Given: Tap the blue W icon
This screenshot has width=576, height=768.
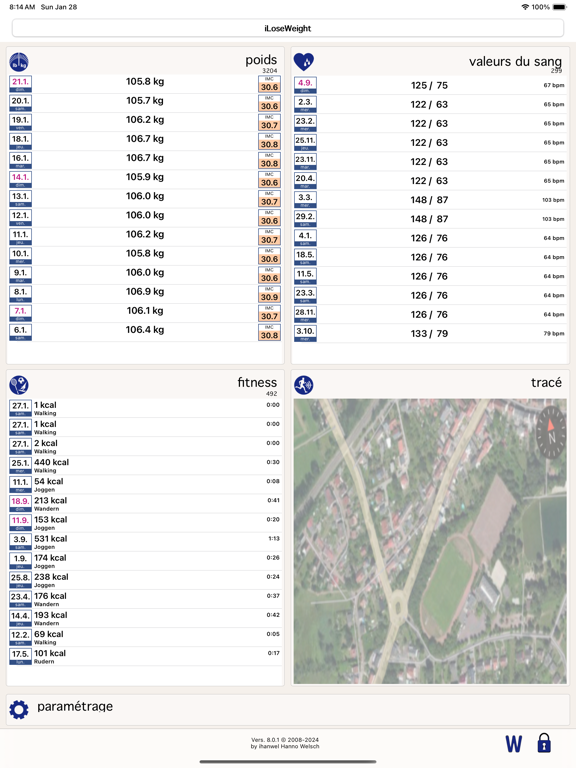Looking at the screenshot, I should point(513,744).
